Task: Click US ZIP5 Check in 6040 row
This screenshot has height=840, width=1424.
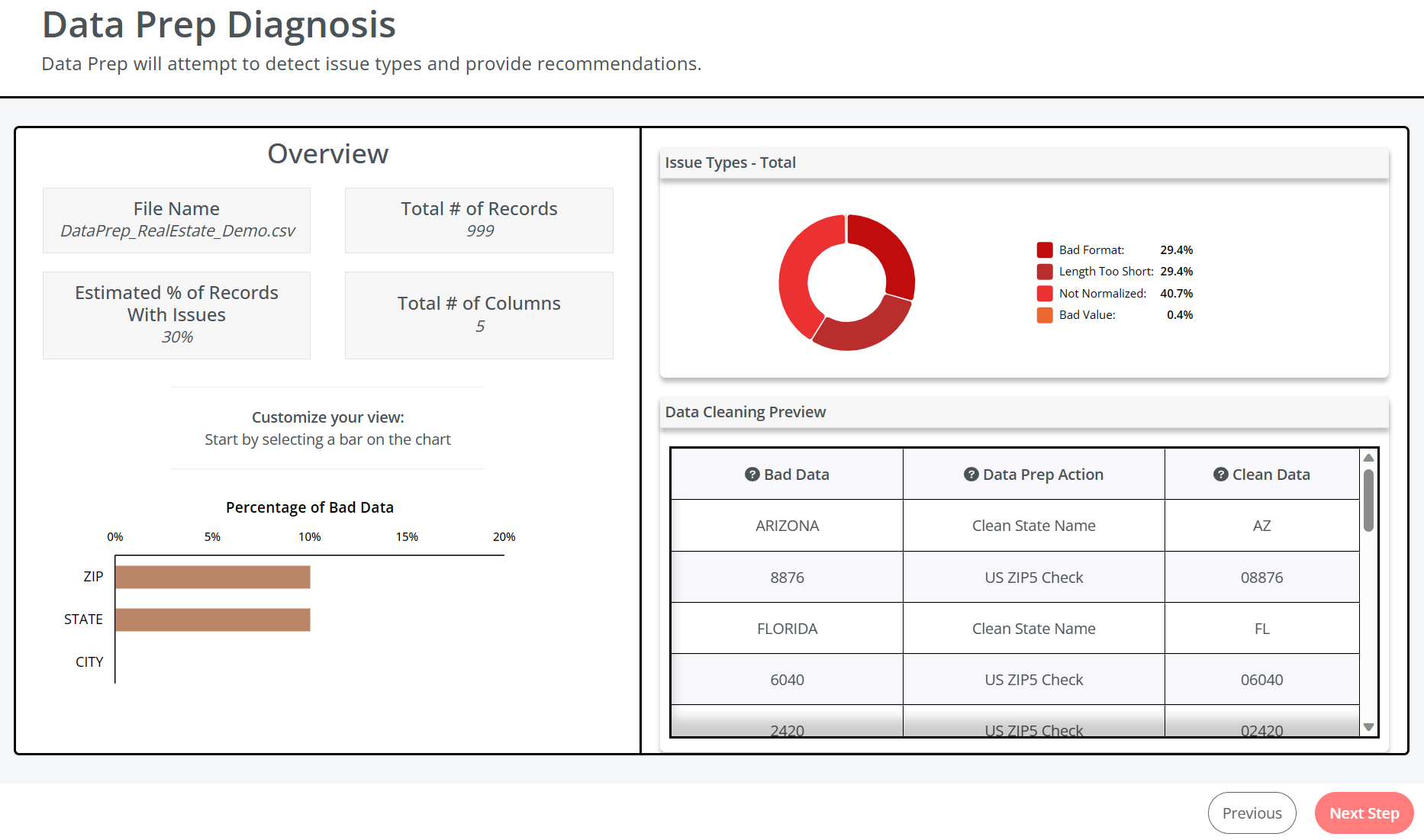Action: (x=1034, y=680)
